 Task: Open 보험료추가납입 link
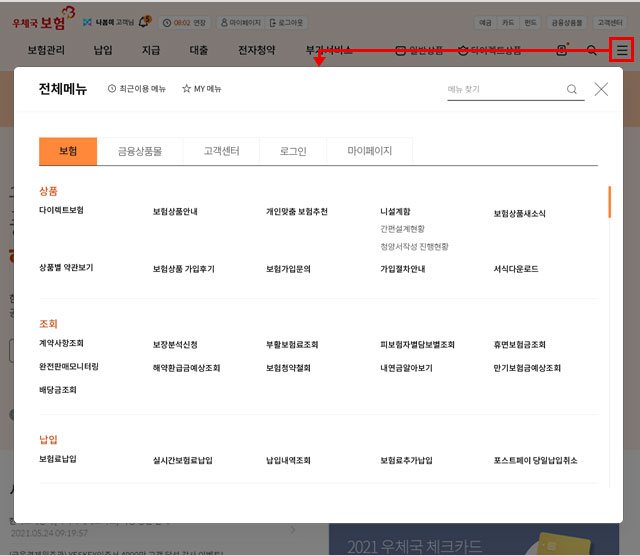pyautogui.click(x=406, y=460)
